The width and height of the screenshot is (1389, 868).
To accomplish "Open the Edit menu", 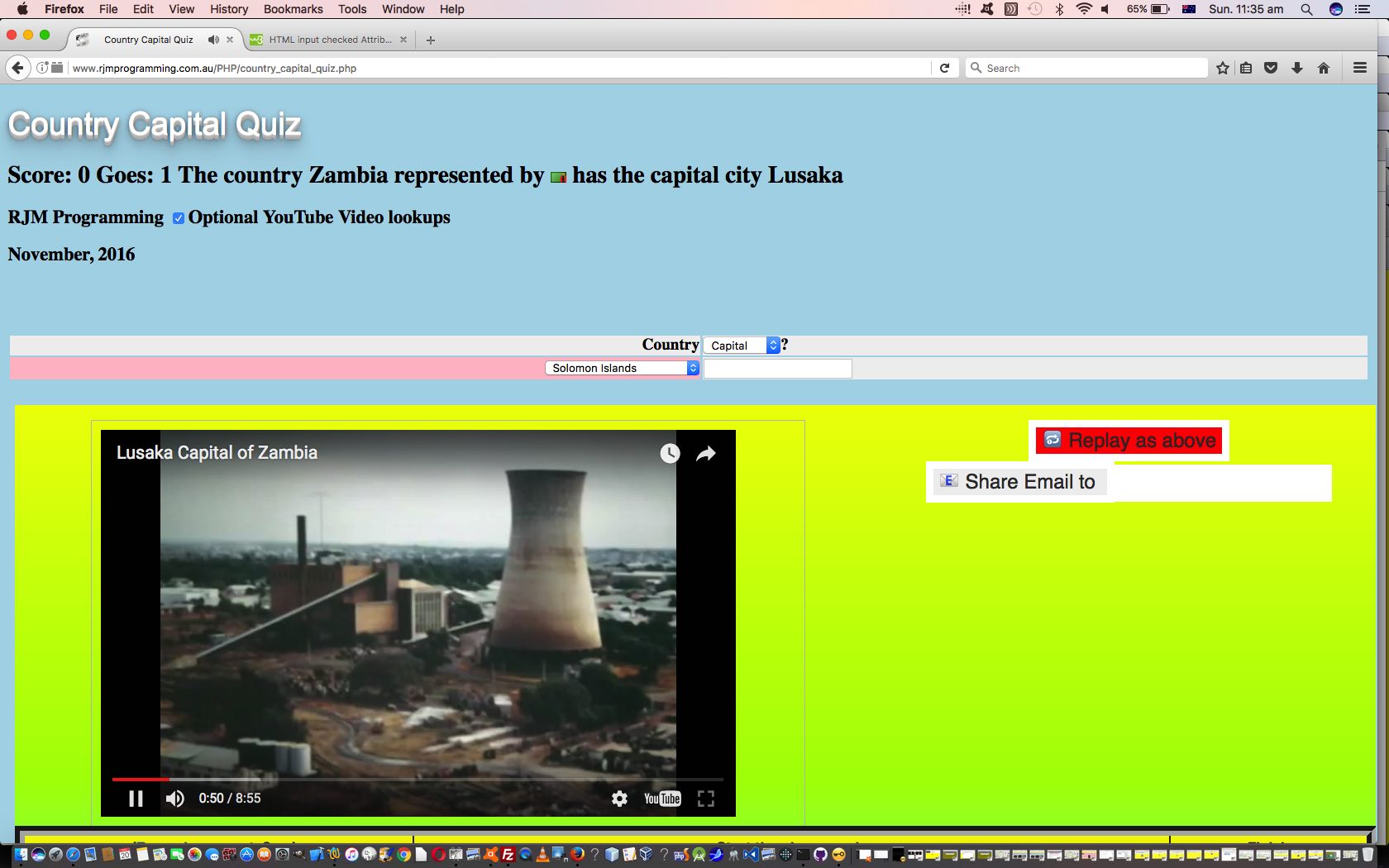I will coord(143,9).
